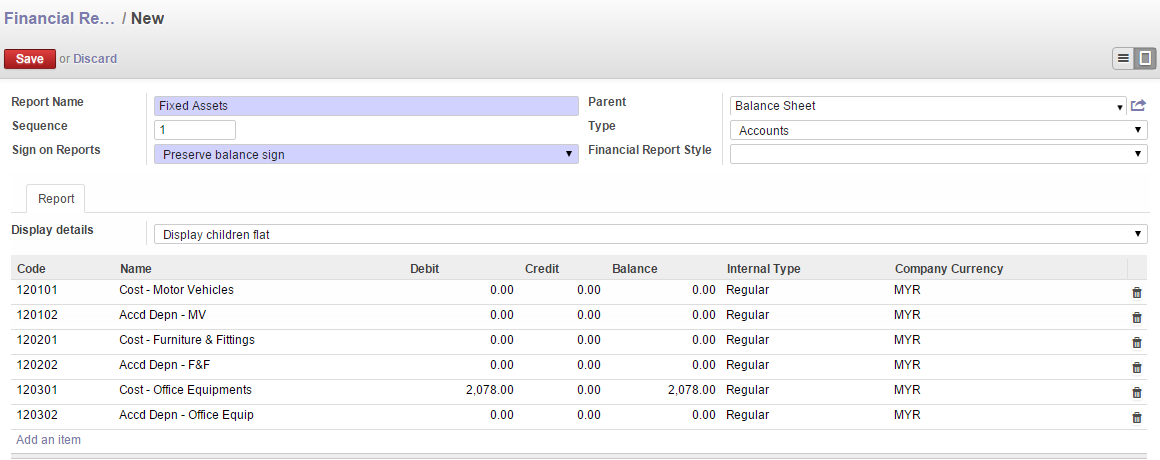This screenshot has height=460, width=1160.
Task: Click the 2,078.00 debit value
Action: tap(490, 390)
